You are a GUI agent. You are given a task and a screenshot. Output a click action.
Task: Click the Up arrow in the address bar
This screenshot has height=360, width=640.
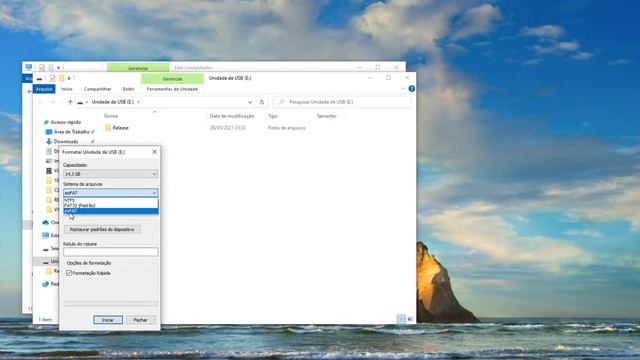[x=70, y=102]
